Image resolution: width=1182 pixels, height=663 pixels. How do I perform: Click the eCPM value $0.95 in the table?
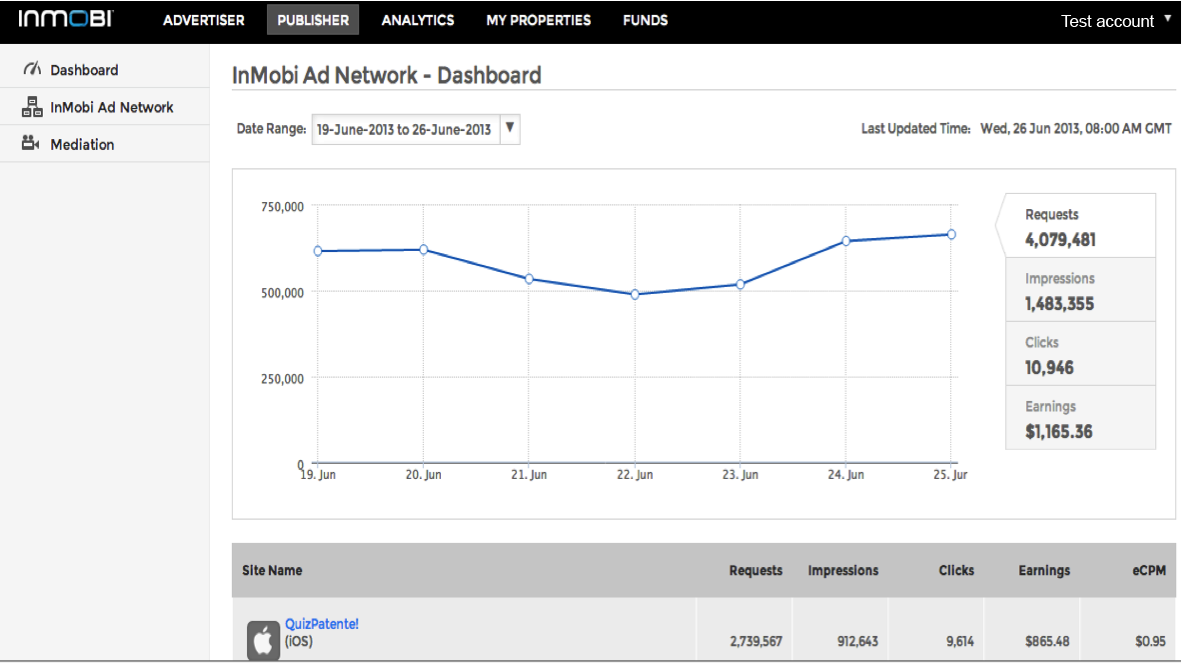1150,641
